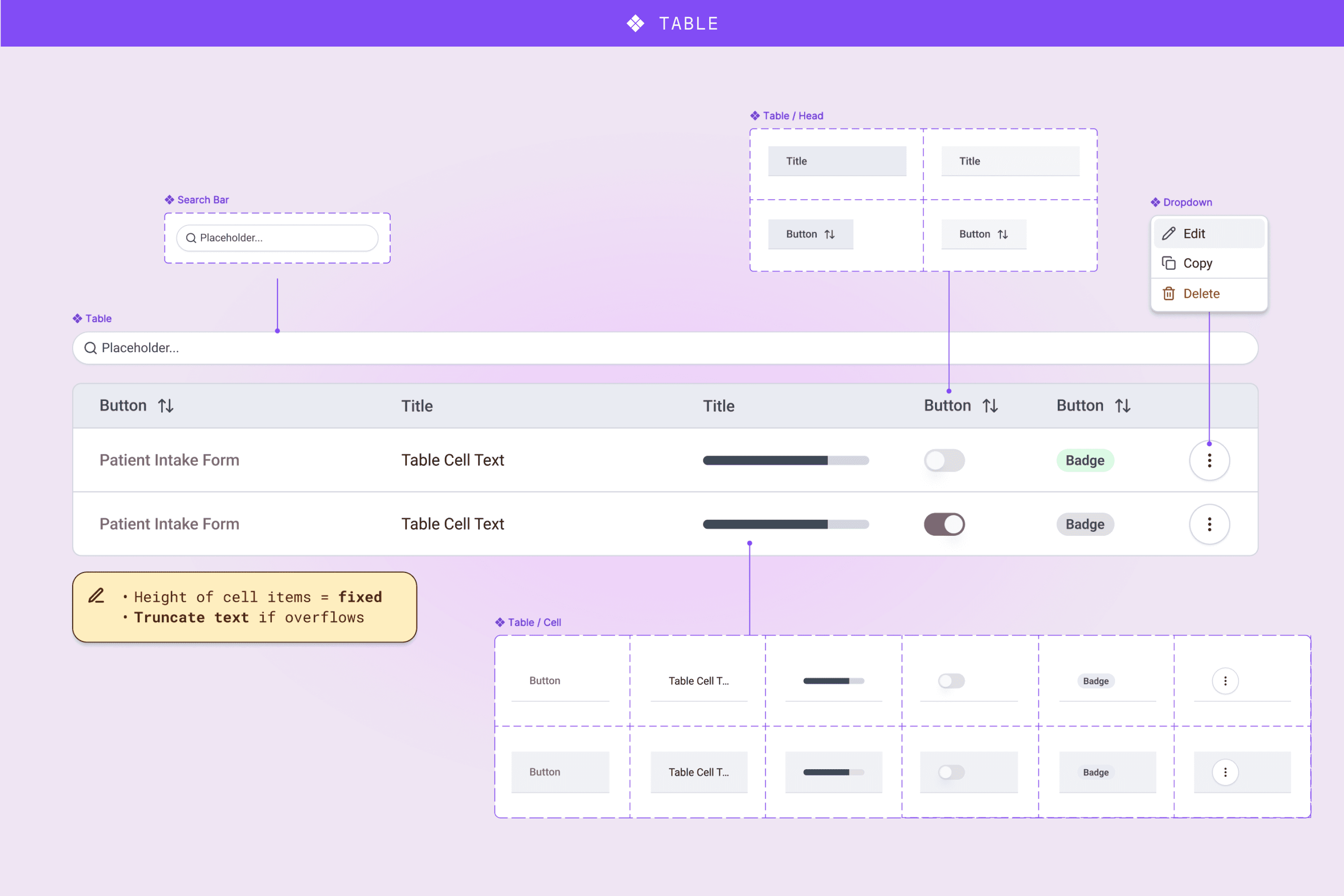Screen dimensions: 1344x896
Task: Click the pencil icon next to Edit
Action: click(x=1168, y=233)
